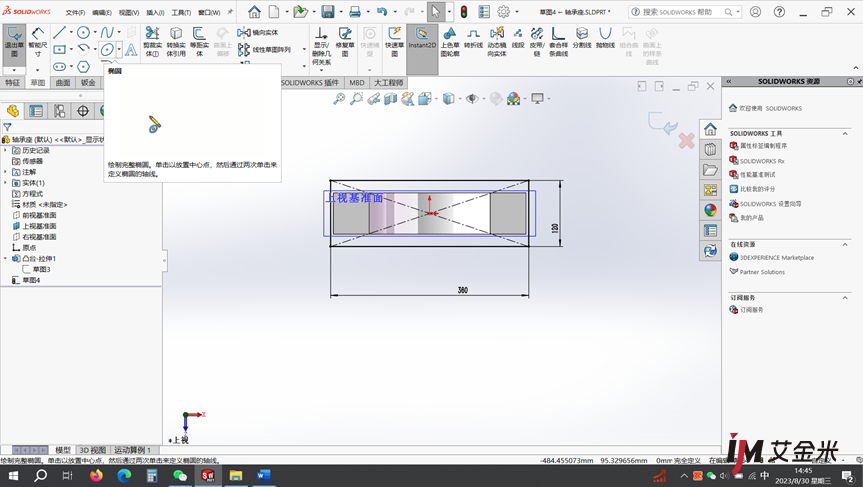Click the Split Entities (分割线) tool

point(582,38)
